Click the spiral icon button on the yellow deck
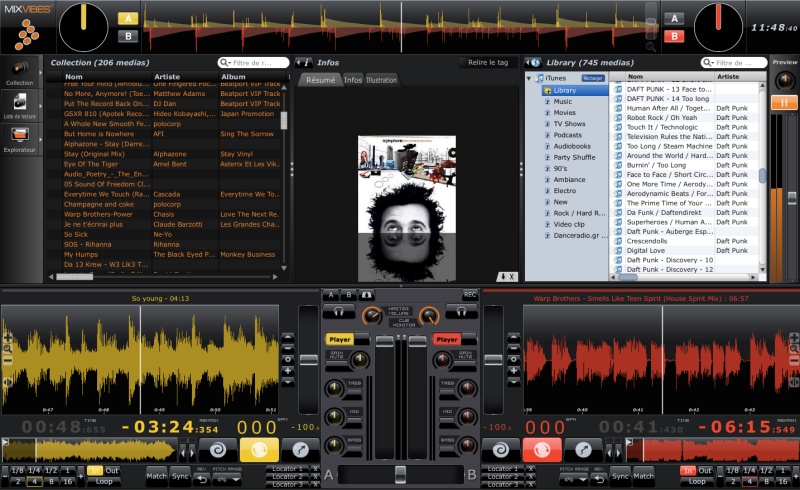Image resolution: width=800 pixels, height=490 pixels. tap(219, 450)
